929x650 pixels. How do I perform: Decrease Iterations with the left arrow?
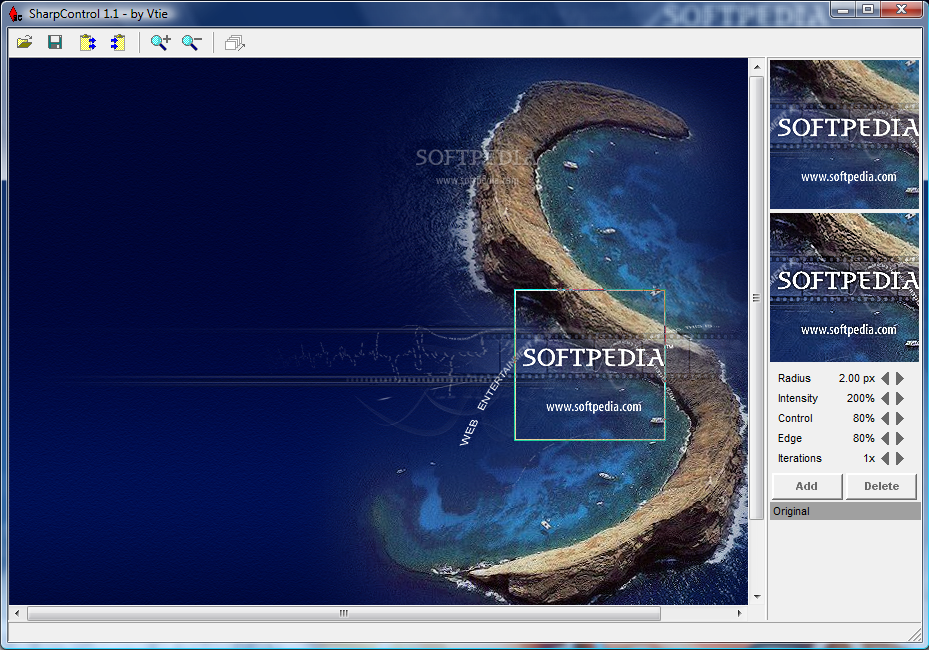point(885,458)
